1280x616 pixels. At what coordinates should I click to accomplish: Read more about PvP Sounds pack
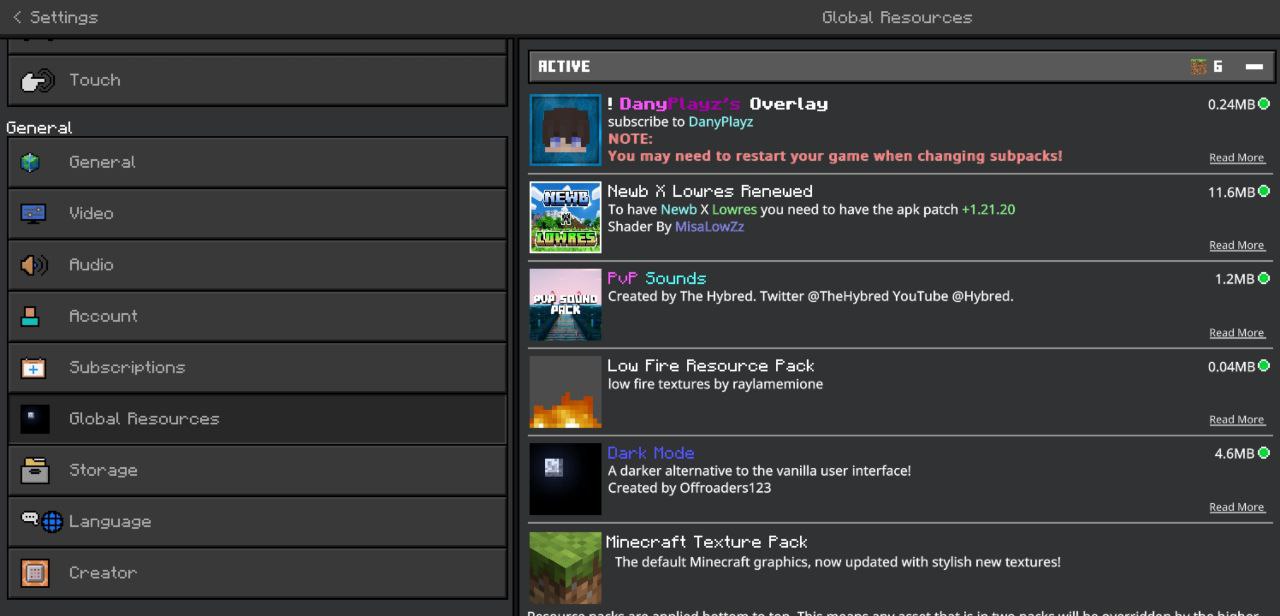click(1237, 333)
